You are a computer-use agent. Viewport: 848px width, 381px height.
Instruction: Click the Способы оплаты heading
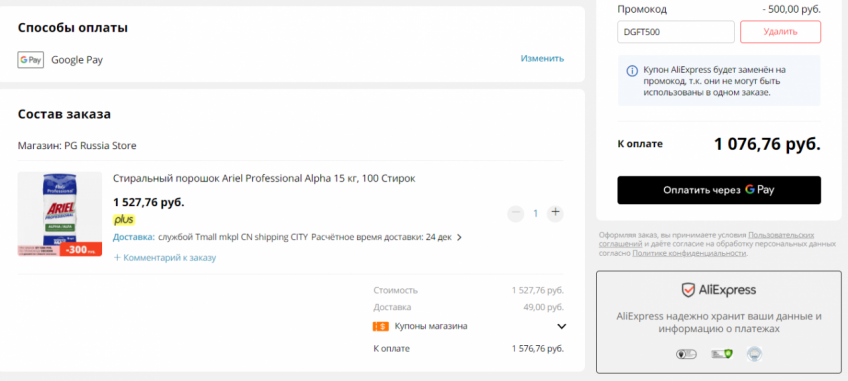pos(73,28)
